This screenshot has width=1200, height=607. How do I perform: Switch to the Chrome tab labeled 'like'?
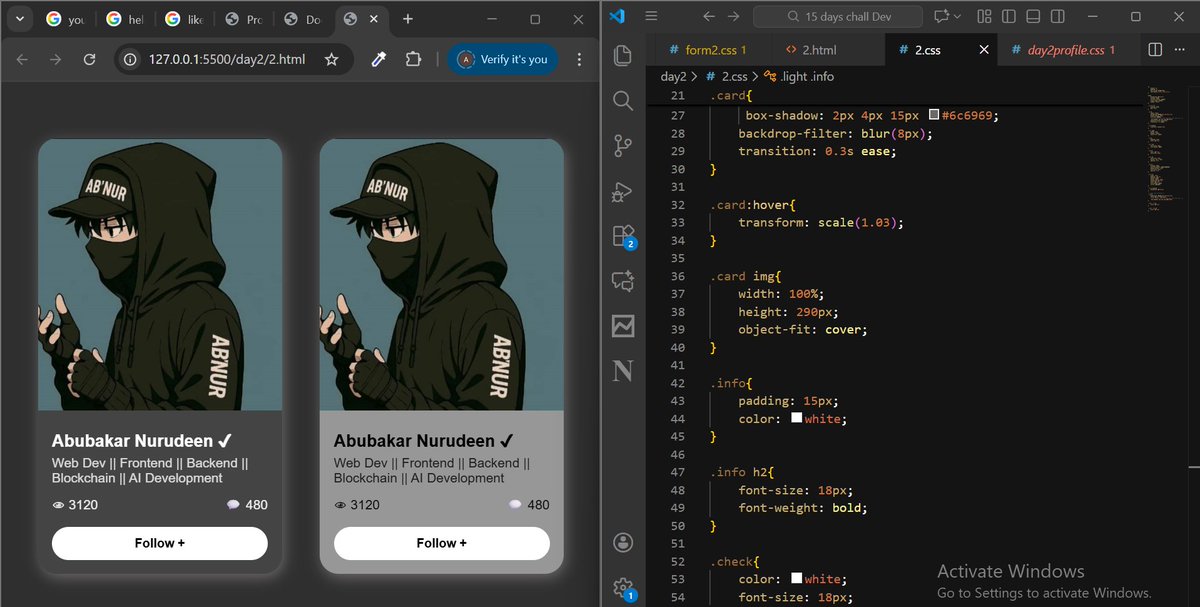coord(185,19)
